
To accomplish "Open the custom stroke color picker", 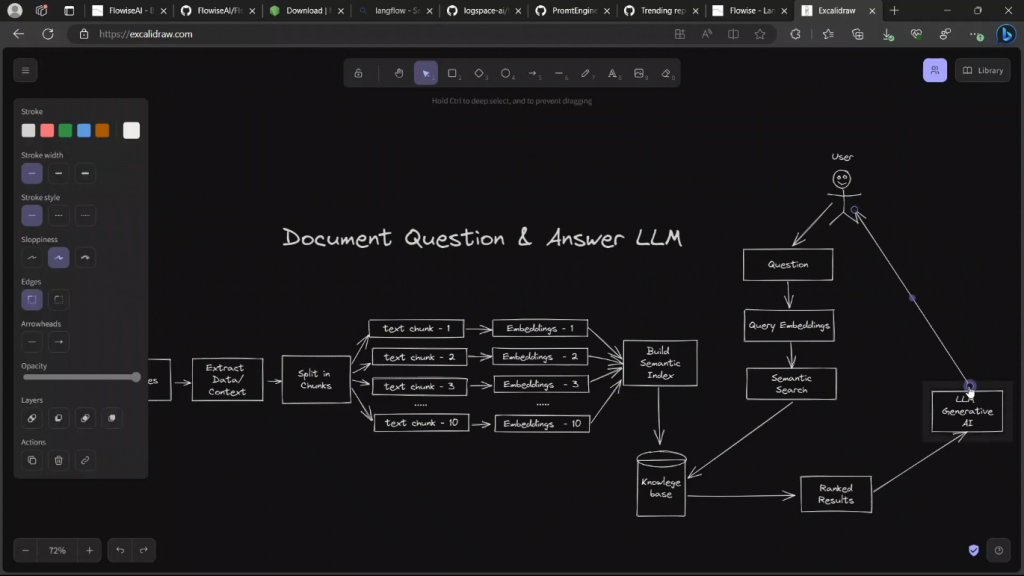I will point(131,130).
